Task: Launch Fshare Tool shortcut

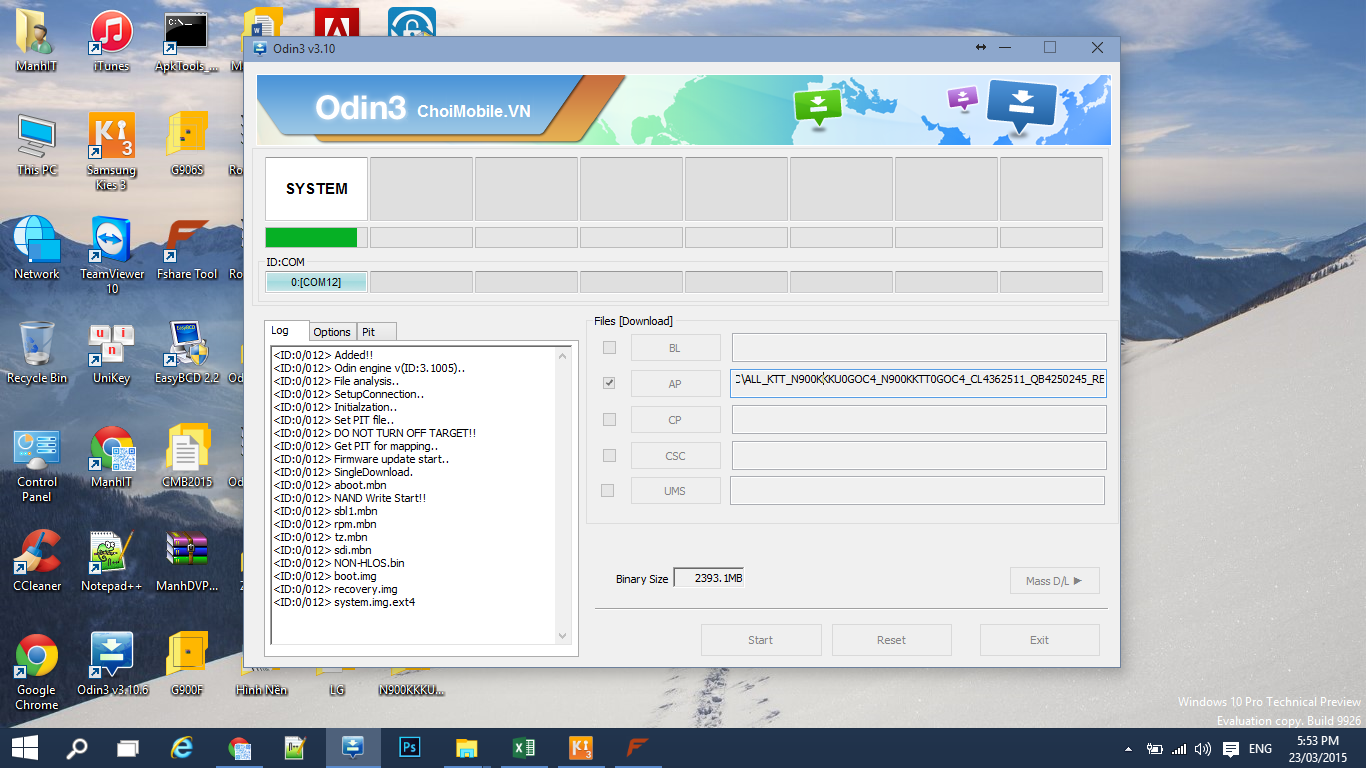Action: pyautogui.click(x=187, y=249)
